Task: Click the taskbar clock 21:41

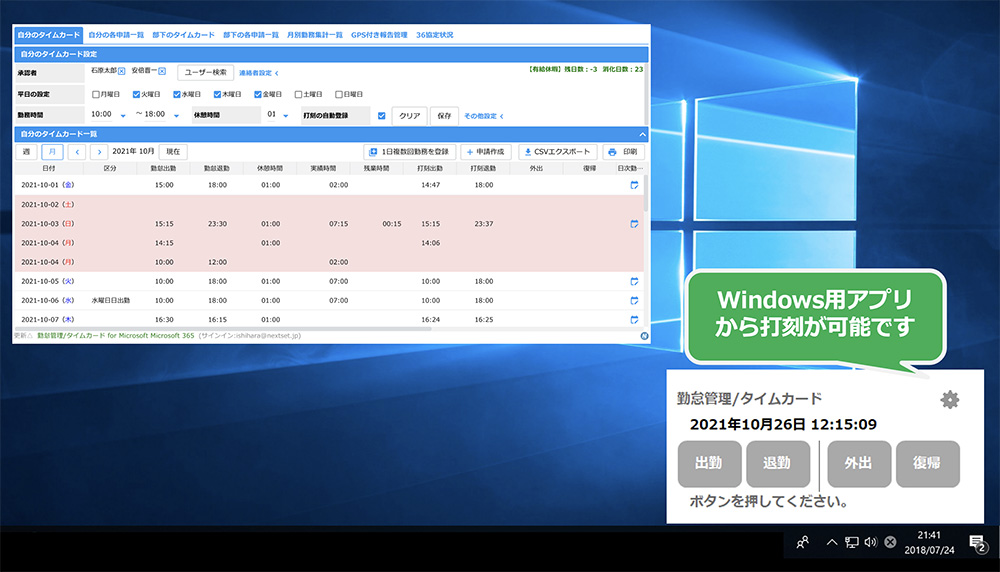Action: pos(929,535)
